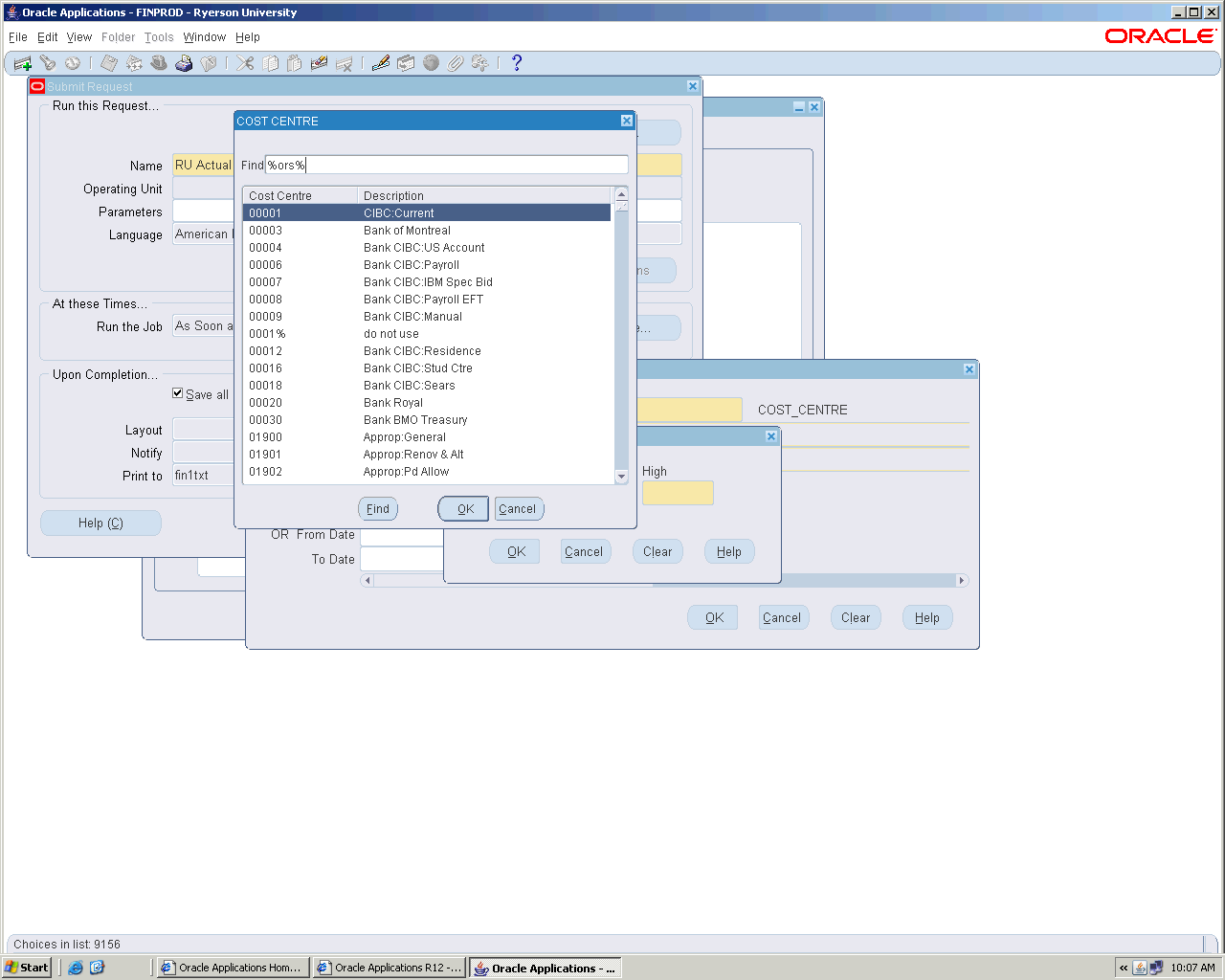Open the Tools menu
The image size is (1225, 980).
coord(159,37)
